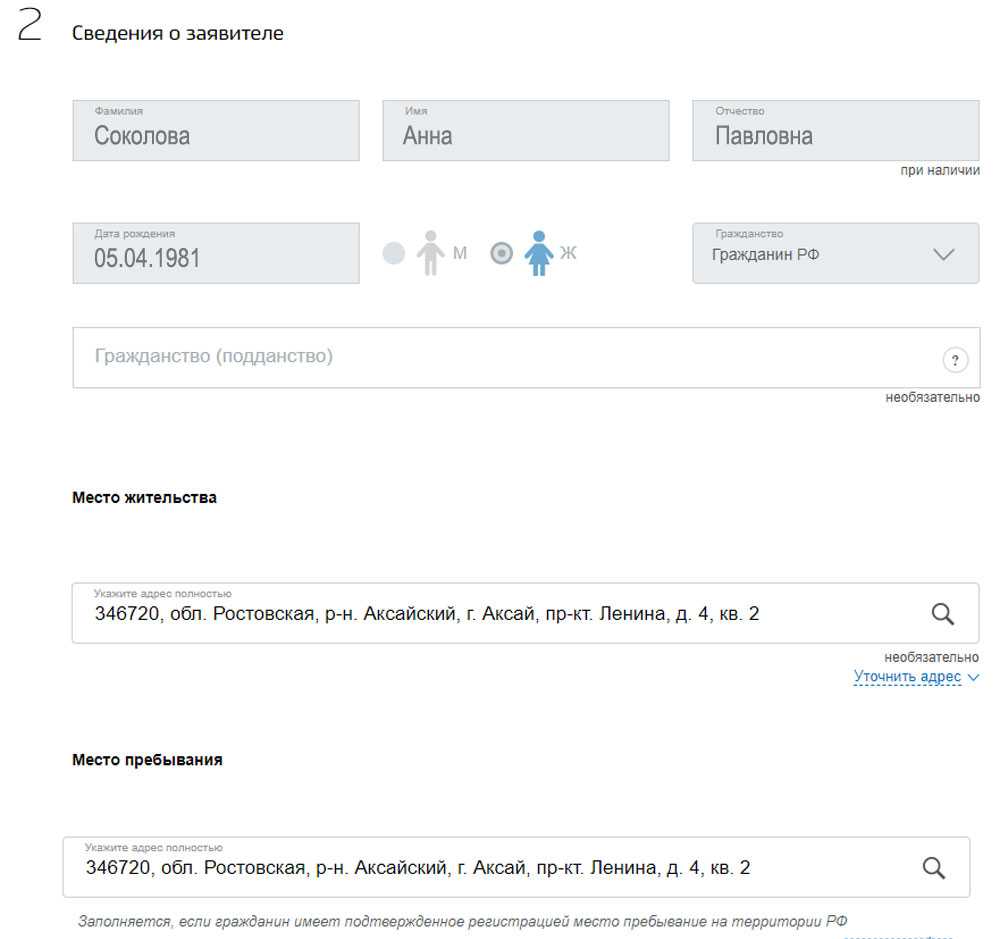The height and width of the screenshot is (939, 1000).
Task: Click search magnifier in Место жительства address
Action: click(x=942, y=614)
